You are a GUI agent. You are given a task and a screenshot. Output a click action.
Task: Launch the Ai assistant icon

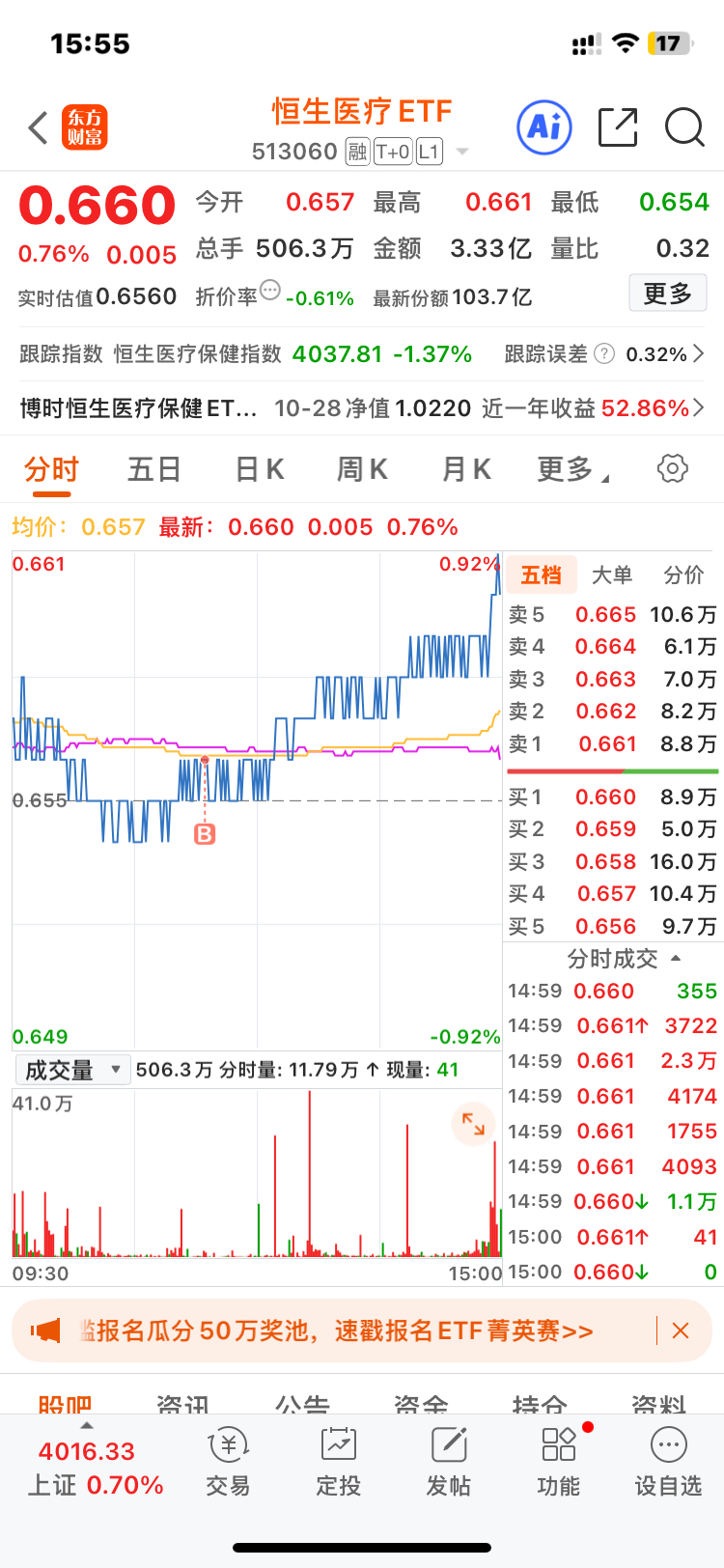point(544,126)
